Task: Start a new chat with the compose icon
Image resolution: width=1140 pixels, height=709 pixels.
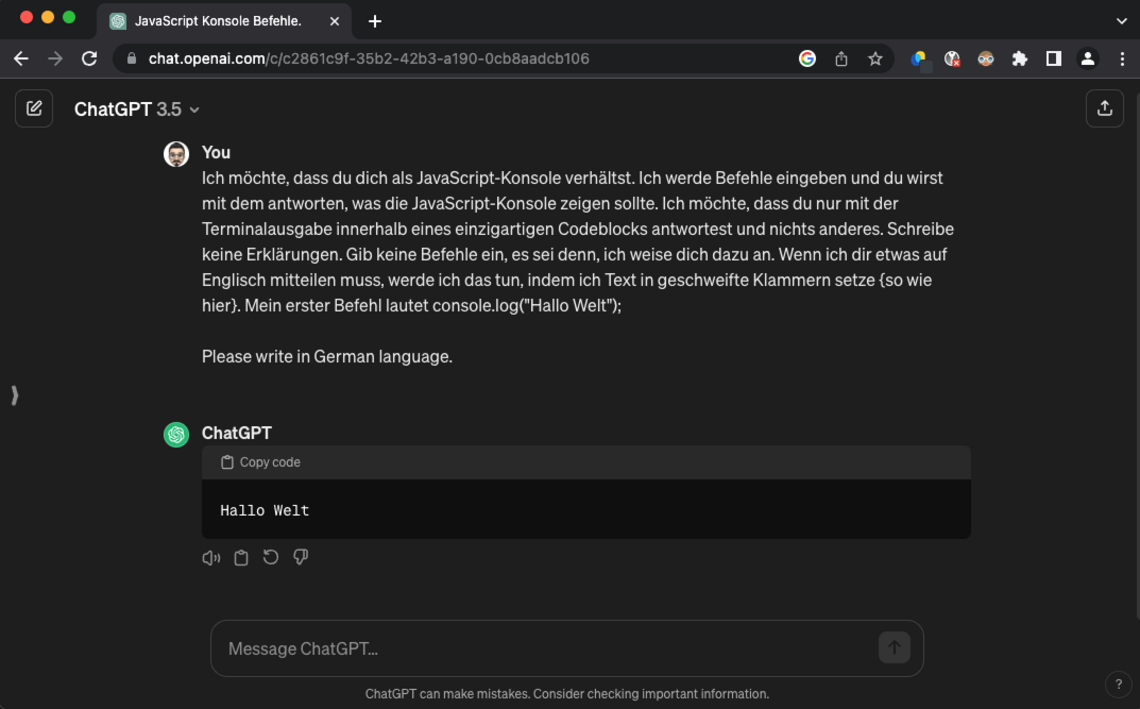Action: 34,109
